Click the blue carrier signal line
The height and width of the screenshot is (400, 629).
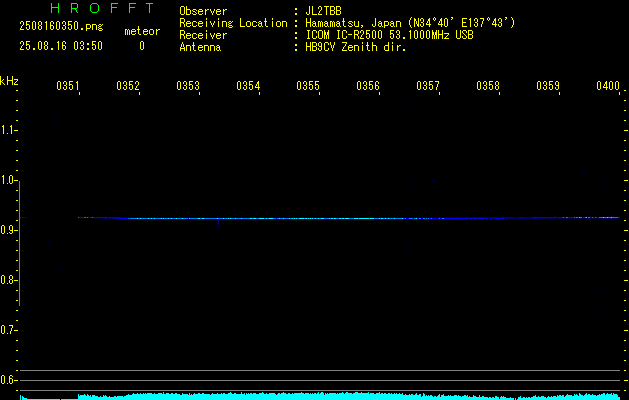(x=349, y=218)
